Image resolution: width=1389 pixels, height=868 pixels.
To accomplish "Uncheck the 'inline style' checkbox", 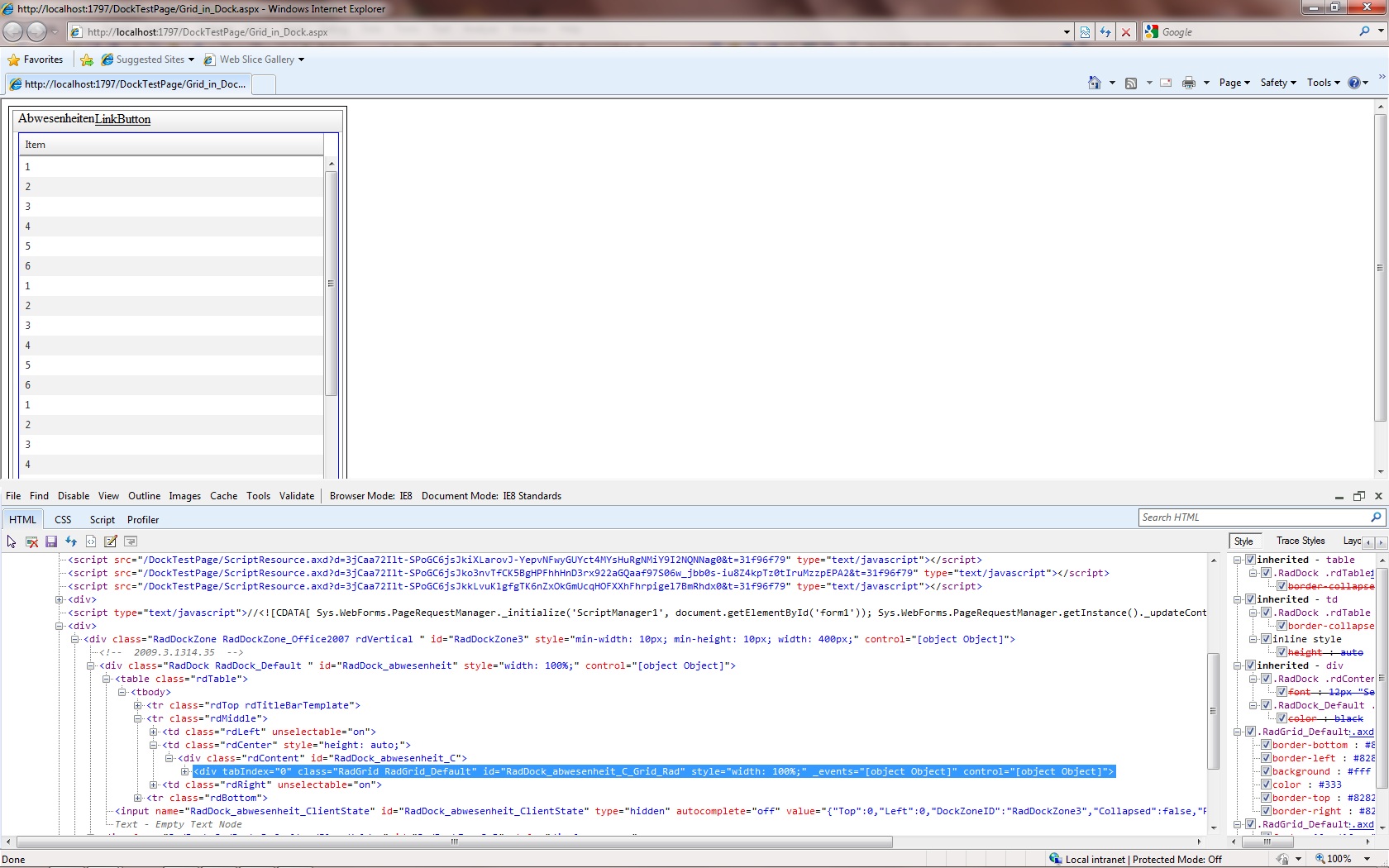I will pyautogui.click(x=1266, y=639).
